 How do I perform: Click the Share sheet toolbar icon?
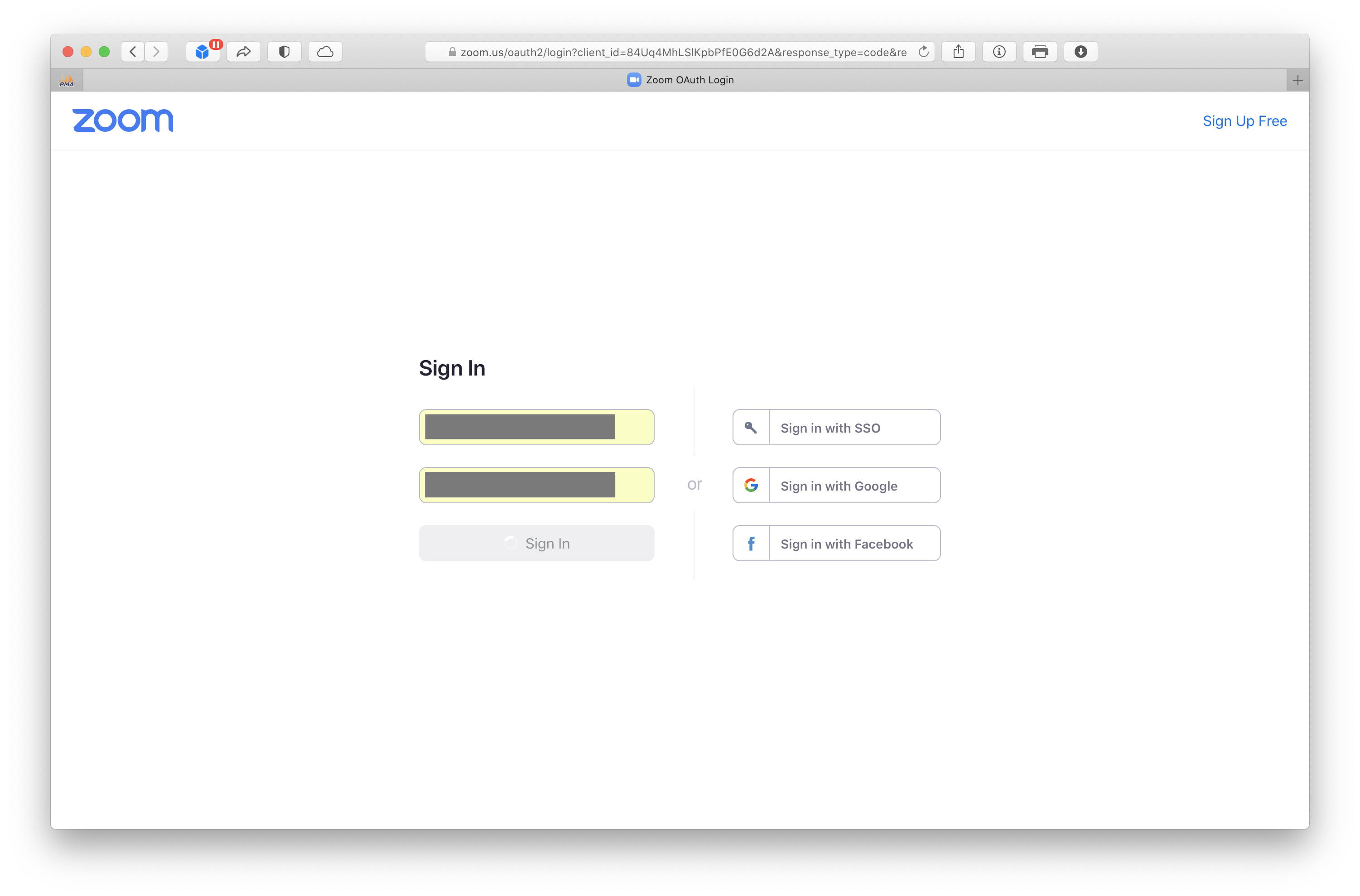coord(958,52)
